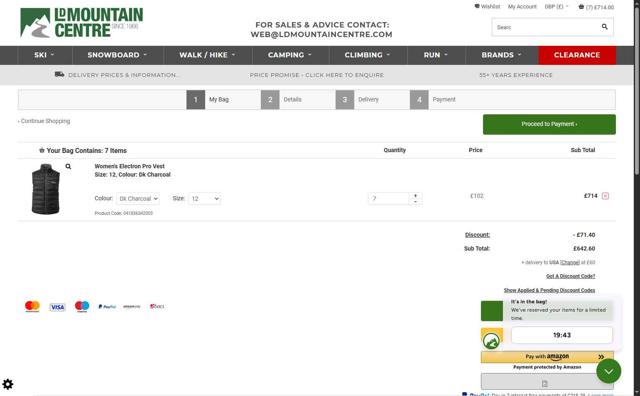Click the sales contact email text
Viewport: 640px width, 396px height.
[x=322, y=34]
